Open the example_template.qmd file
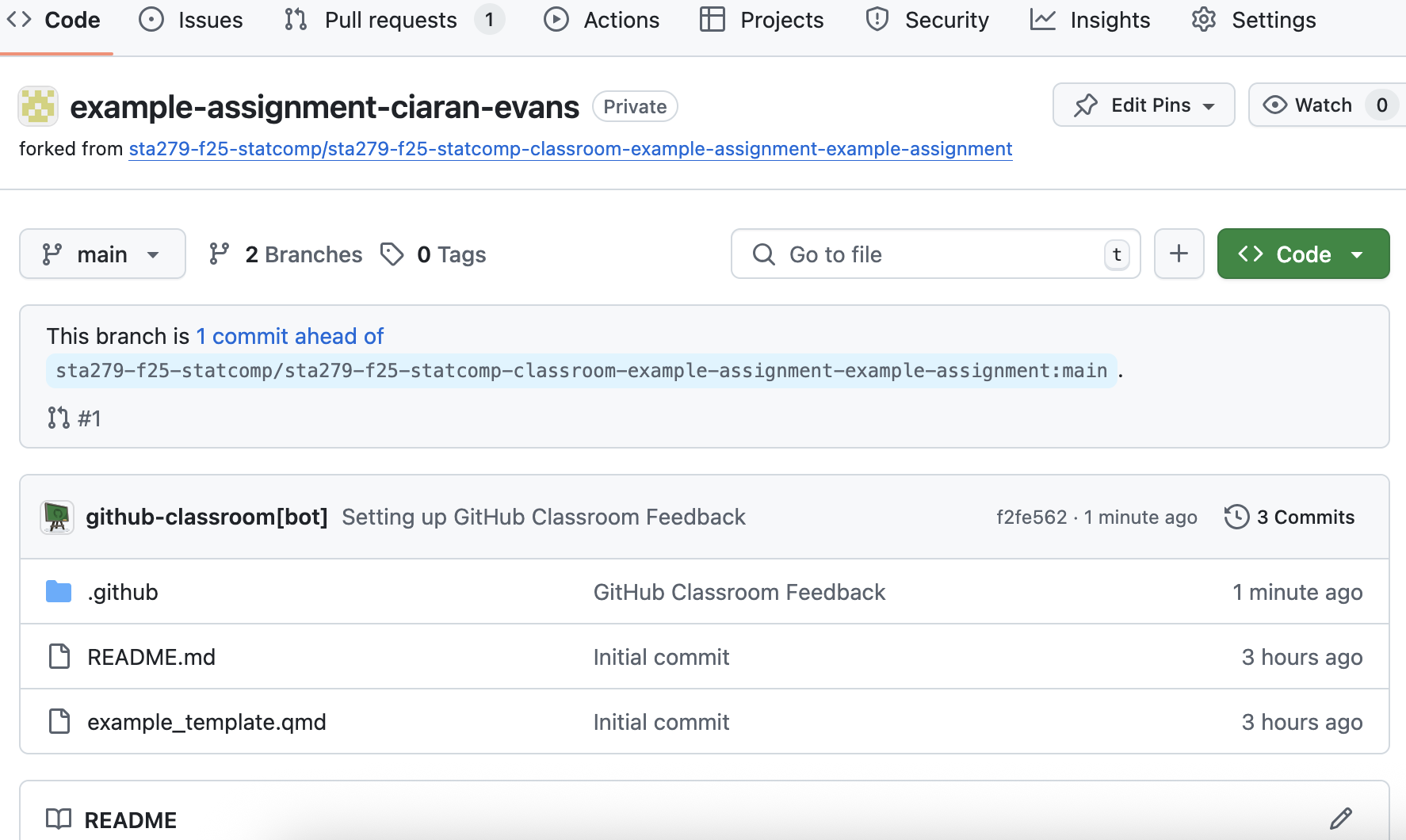The width and height of the screenshot is (1406, 840). click(x=207, y=722)
